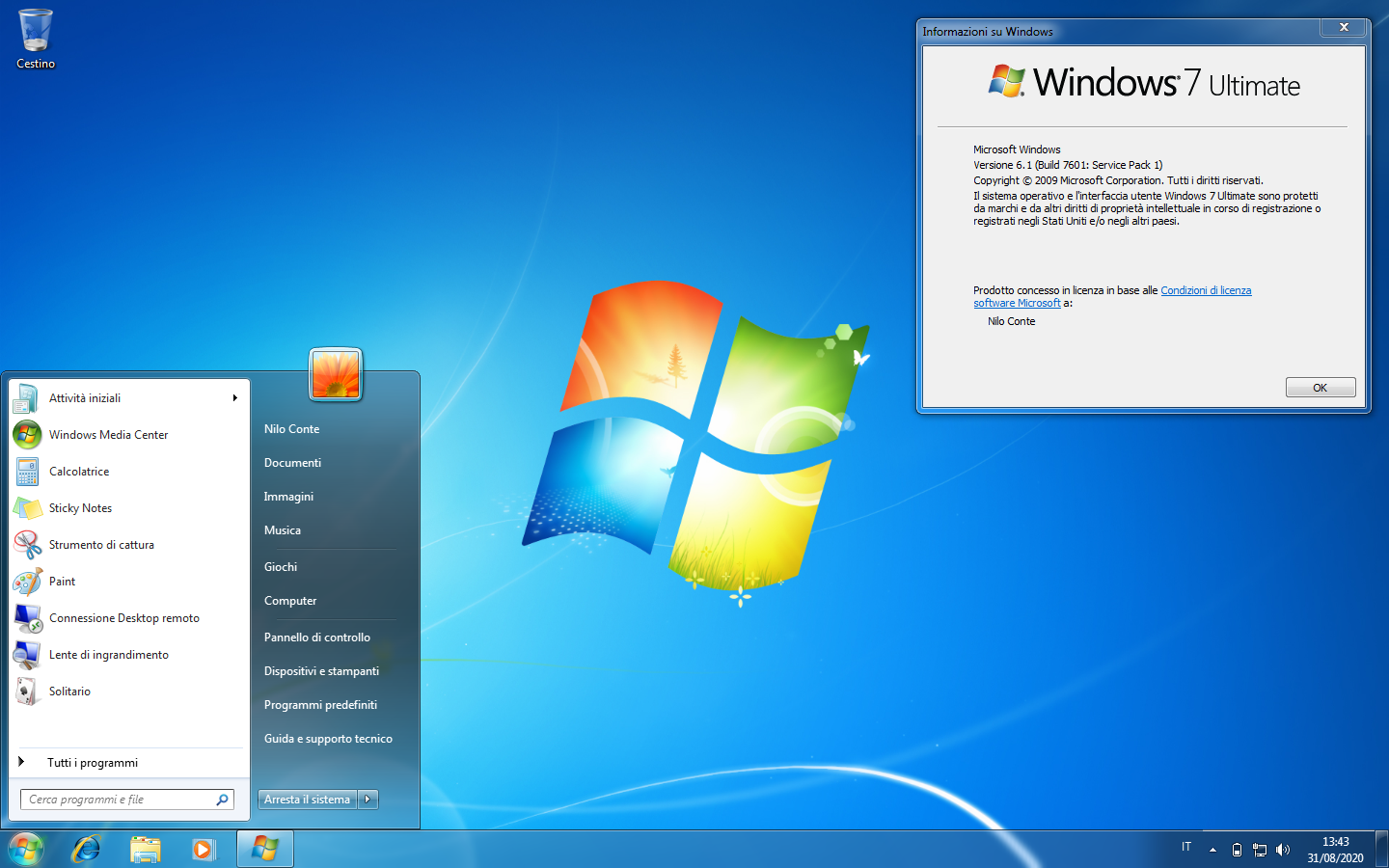The width and height of the screenshot is (1389, 868).
Task: Open Sticky Notes icon
Action: (x=27, y=508)
